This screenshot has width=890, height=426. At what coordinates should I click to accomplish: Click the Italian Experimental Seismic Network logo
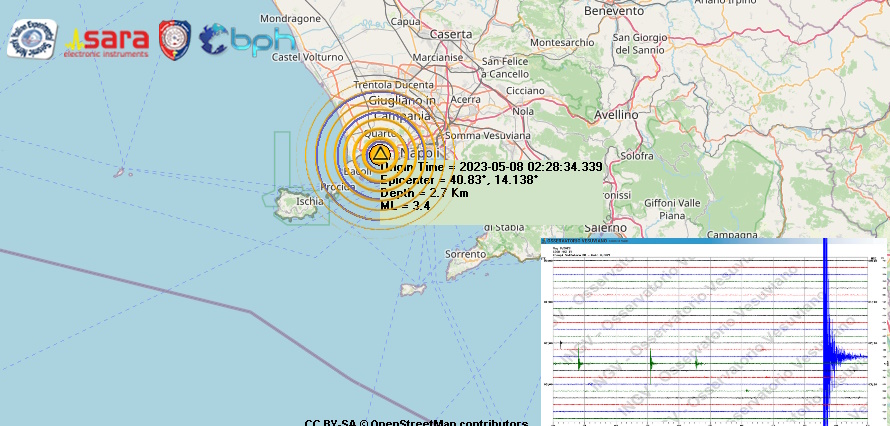[32, 38]
